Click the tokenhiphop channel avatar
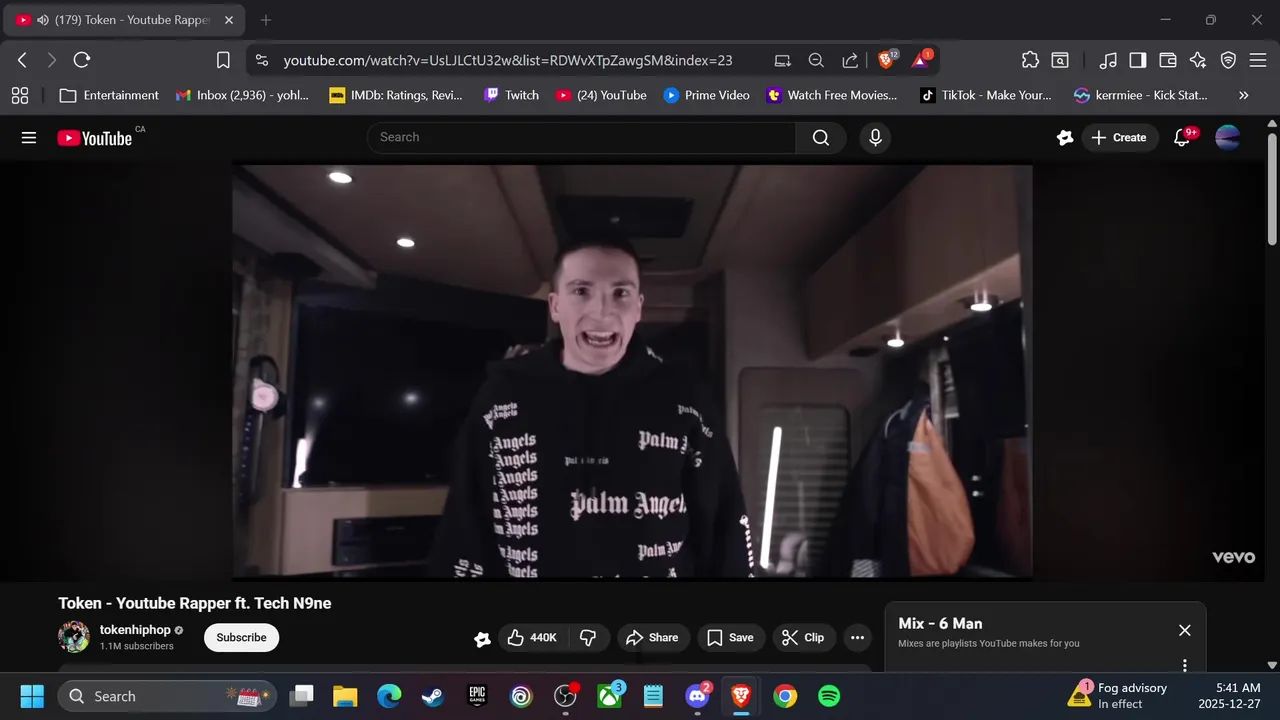The image size is (1280, 720). pyautogui.click(x=74, y=637)
